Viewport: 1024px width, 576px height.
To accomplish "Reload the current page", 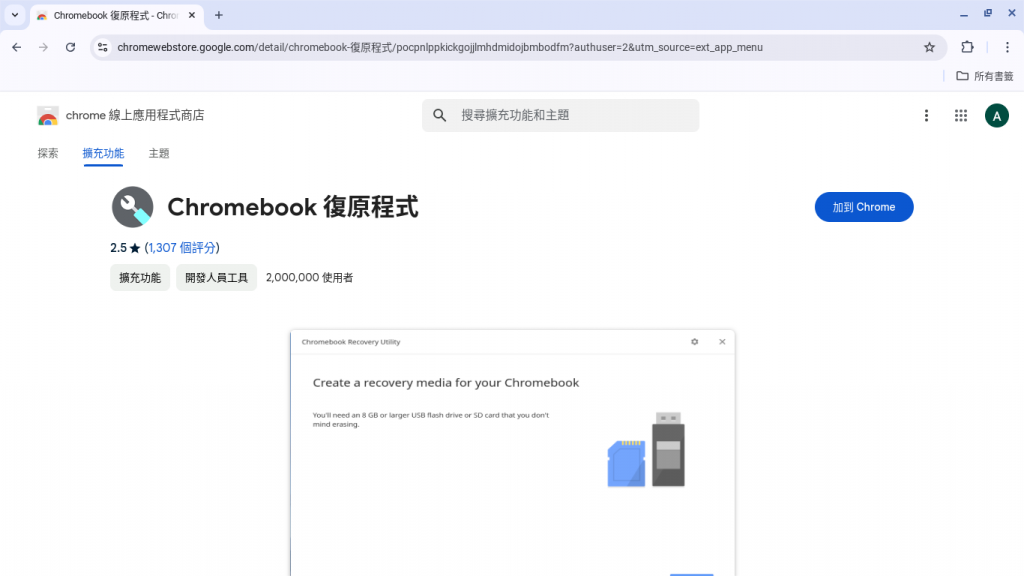I will [71, 47].
